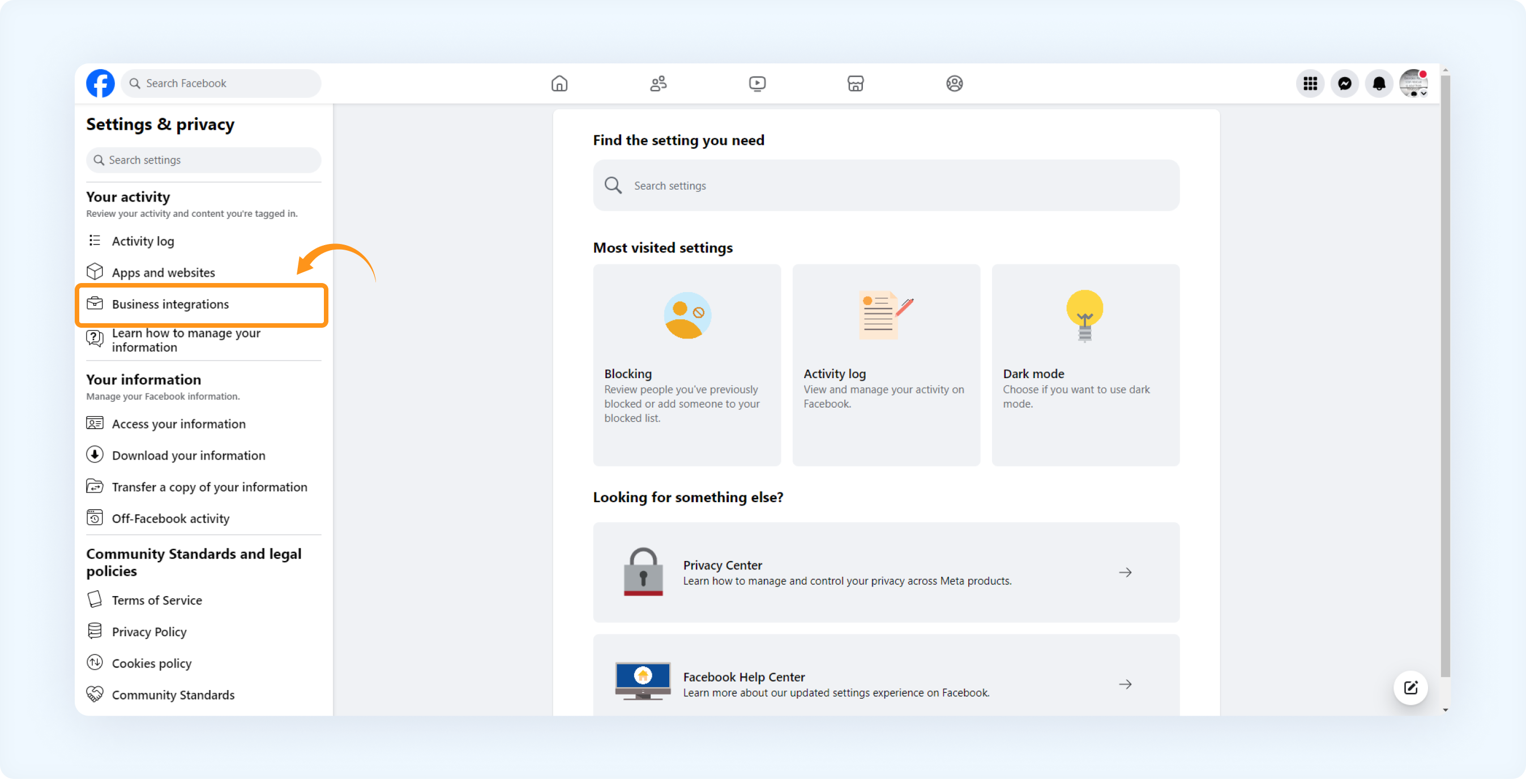Click the Access your information ID card icon
Screen dimensions: 1526x784
[x=95, y=423]
